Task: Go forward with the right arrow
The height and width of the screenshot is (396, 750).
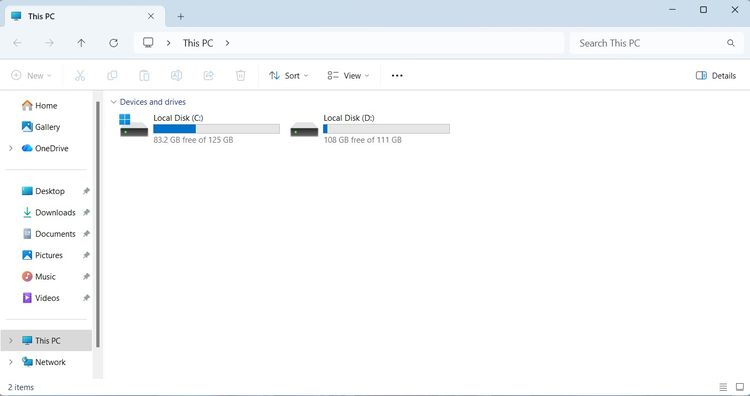Action: point(49,43)
